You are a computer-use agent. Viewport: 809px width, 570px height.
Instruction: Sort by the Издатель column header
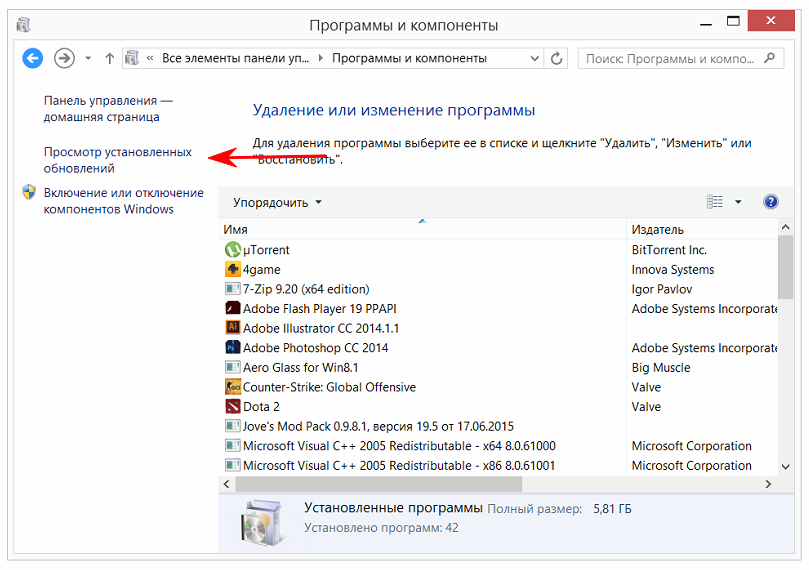tap(700, 229)
